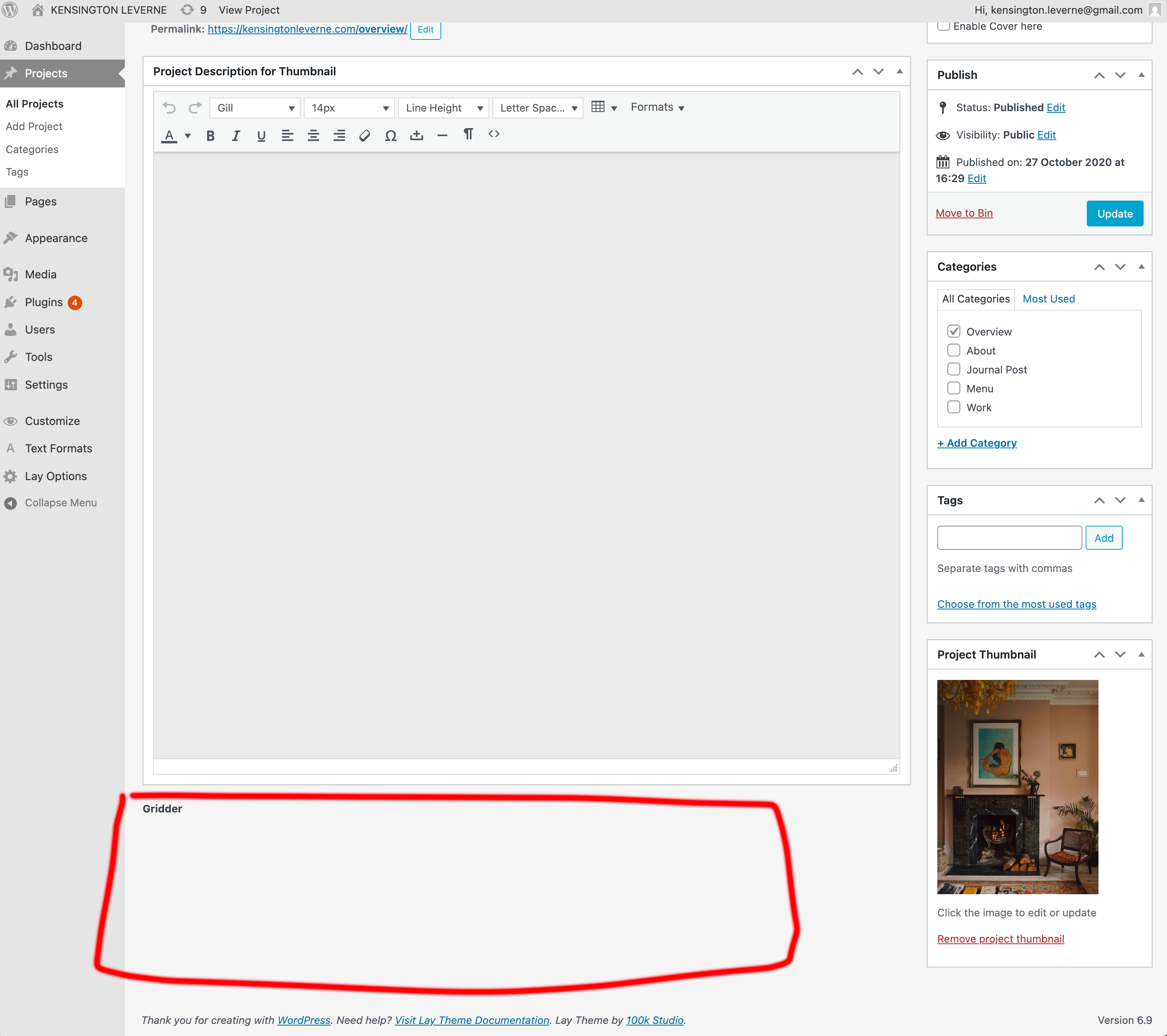
Task: Click the Italic formatting icon
Action: (235, 135)
